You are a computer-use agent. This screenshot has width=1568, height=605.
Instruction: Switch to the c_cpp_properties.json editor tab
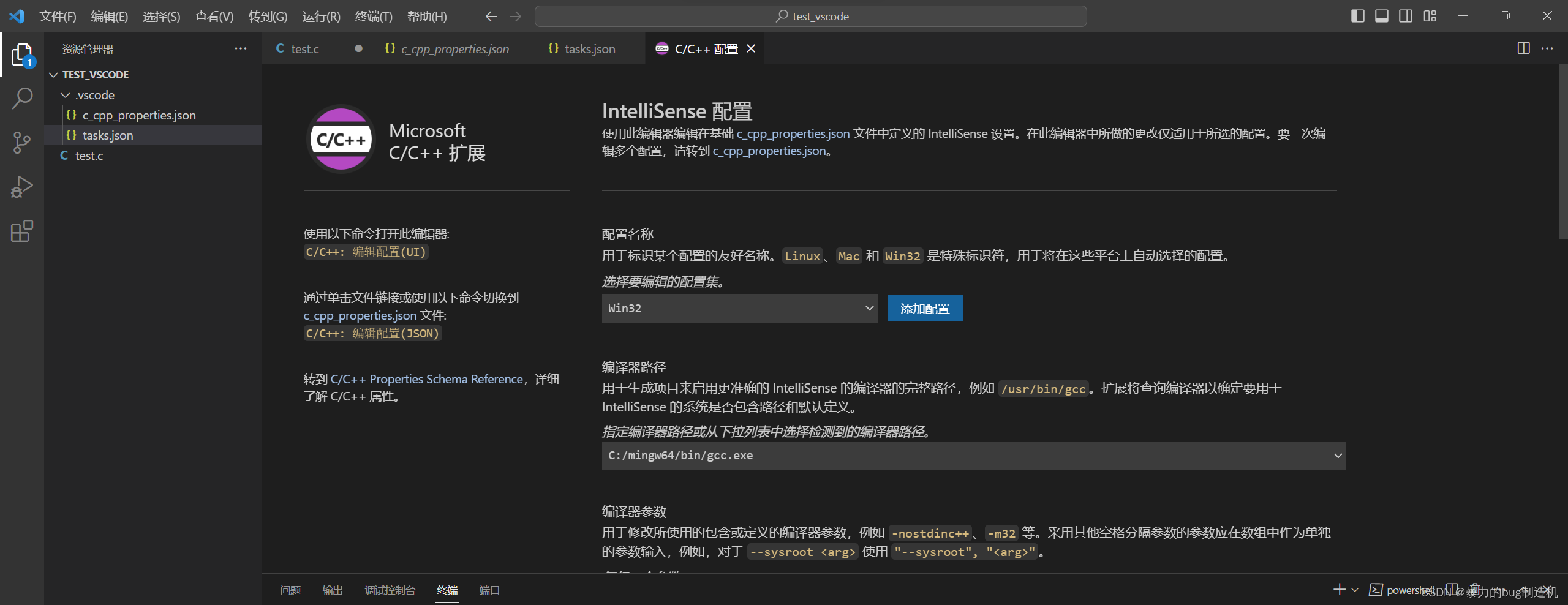tap(454, 49)
